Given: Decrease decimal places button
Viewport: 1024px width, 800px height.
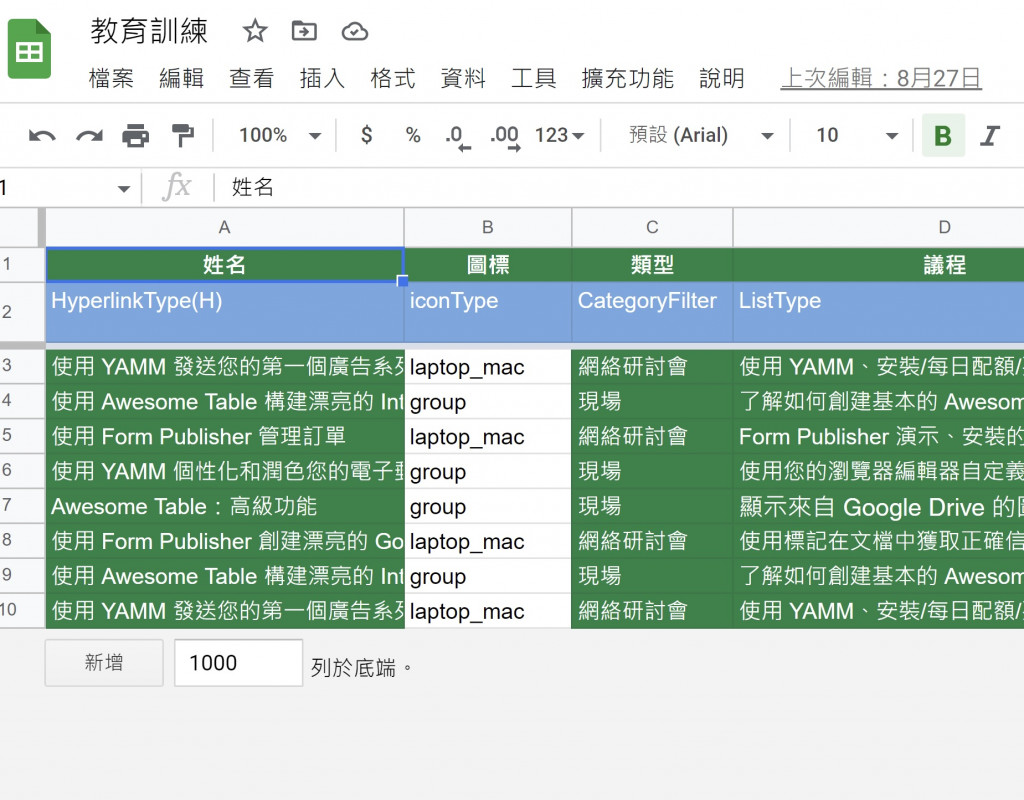Looking at the screenshot, I should [456, 136].
